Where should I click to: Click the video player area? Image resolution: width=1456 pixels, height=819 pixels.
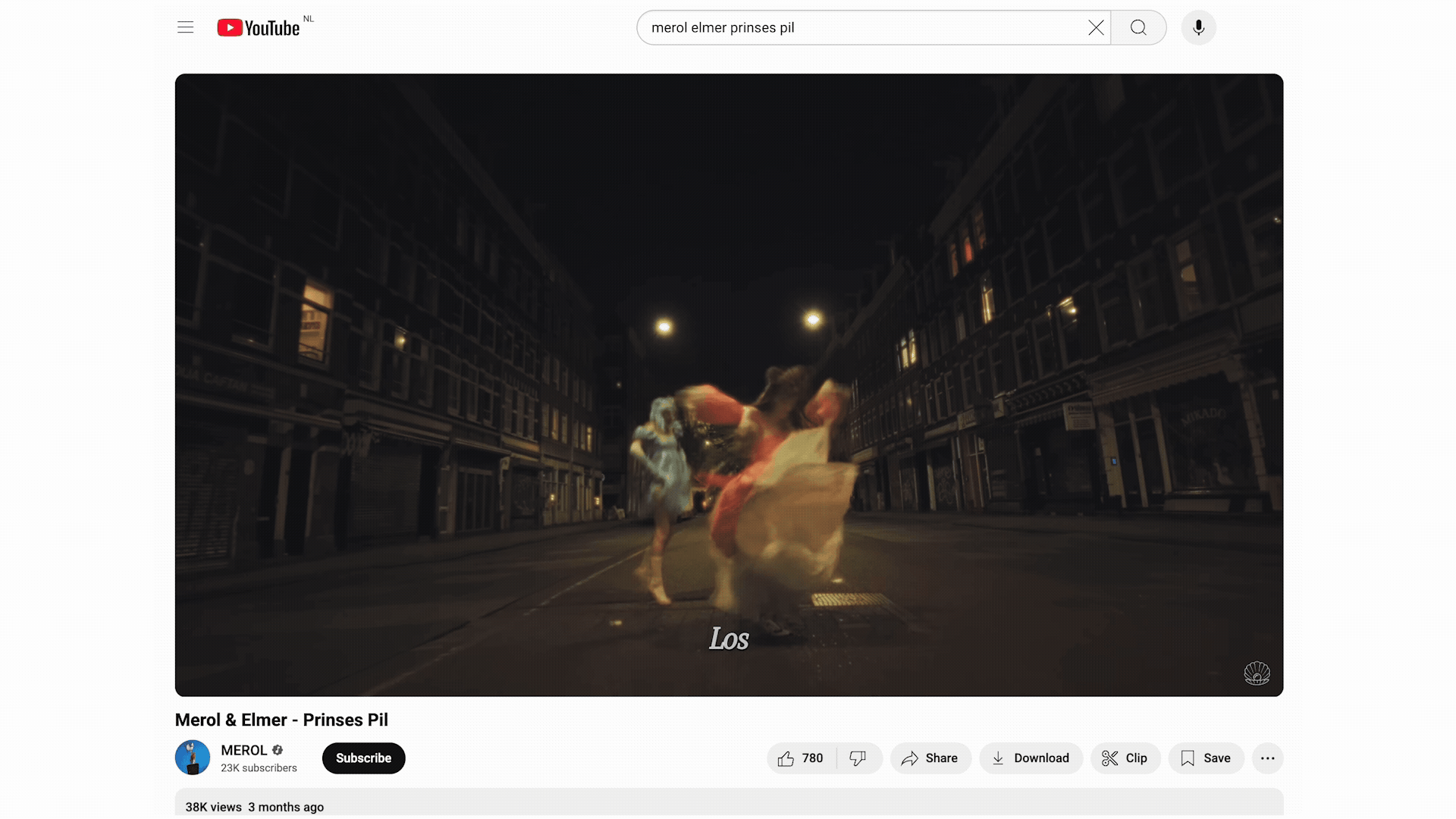click(x=729, y=385)
